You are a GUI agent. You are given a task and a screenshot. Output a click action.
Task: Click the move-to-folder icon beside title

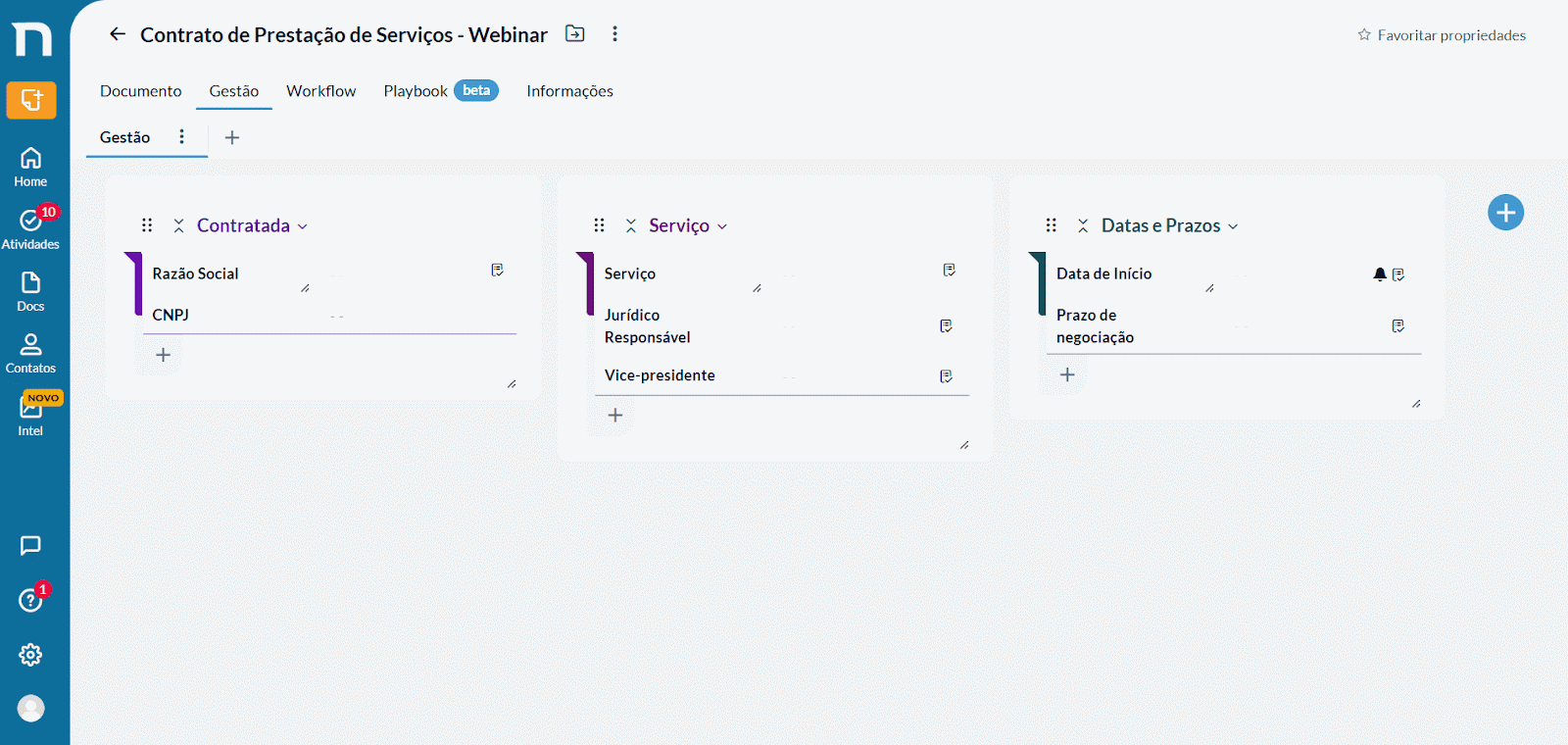tap(575, 34)
